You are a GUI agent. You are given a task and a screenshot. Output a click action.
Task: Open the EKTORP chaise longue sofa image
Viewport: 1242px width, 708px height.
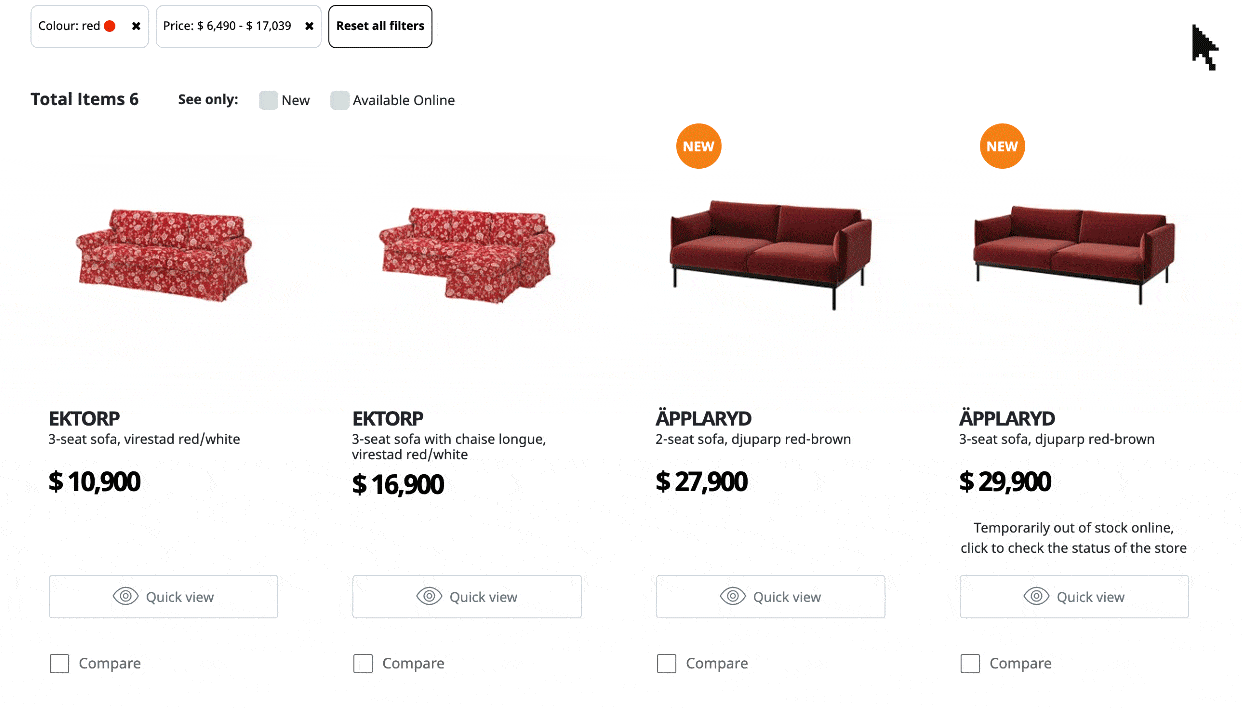tap(466, 255)
